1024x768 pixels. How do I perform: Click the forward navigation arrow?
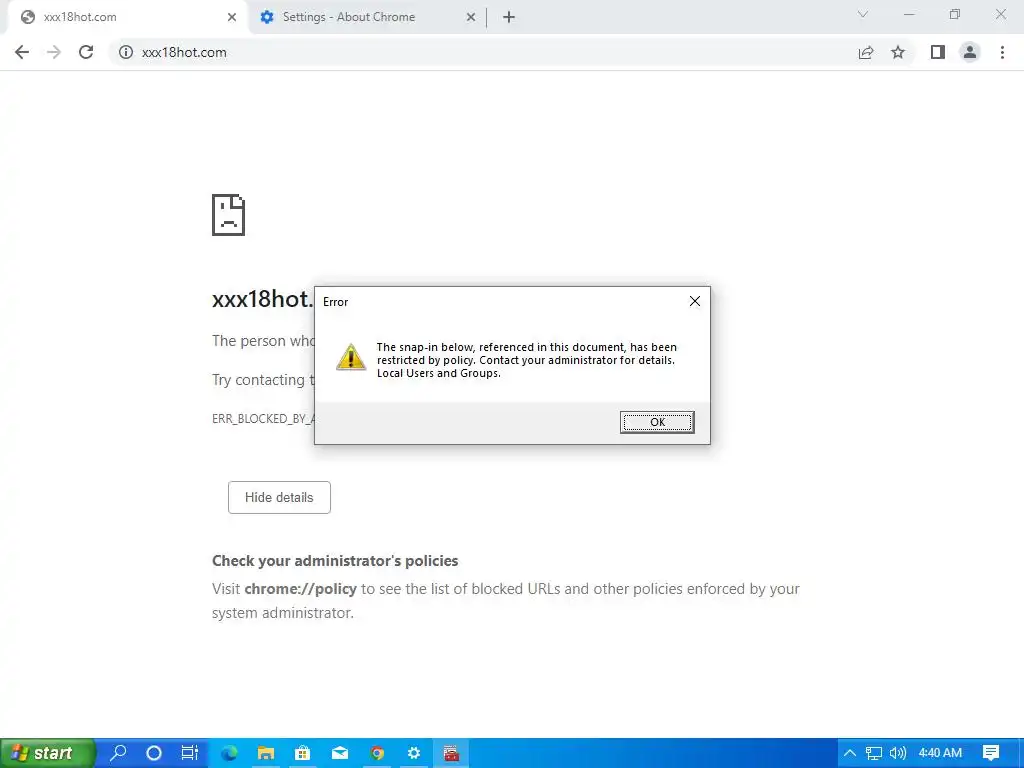(x=54, y=52)
